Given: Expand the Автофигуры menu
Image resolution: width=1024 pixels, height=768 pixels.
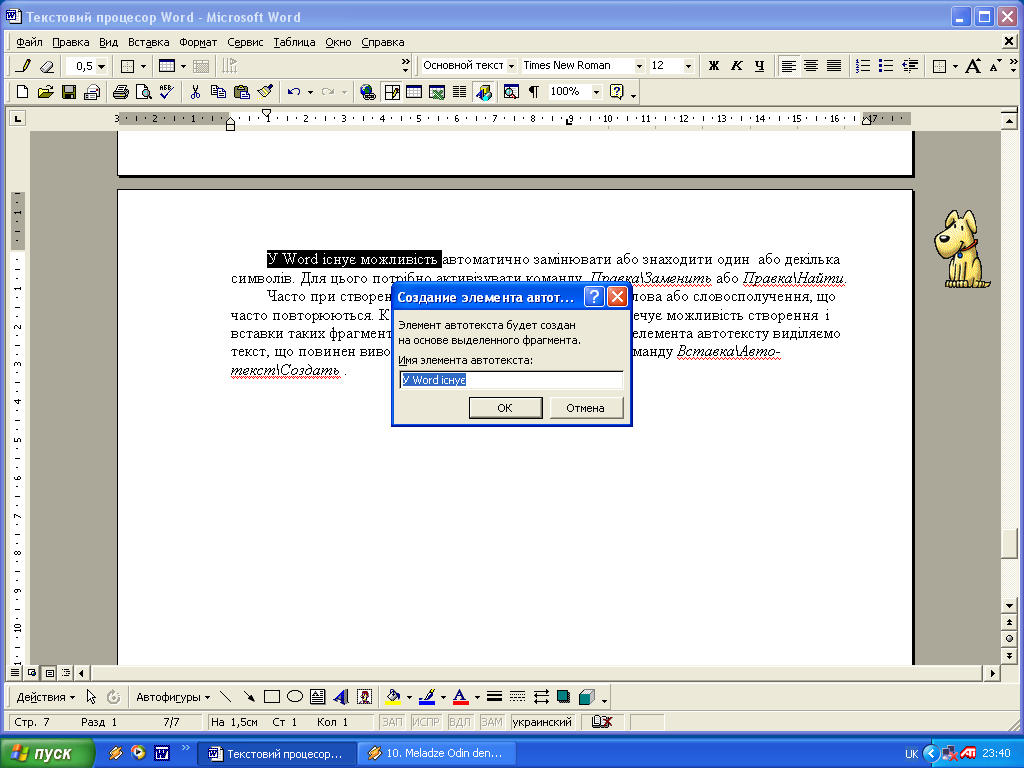Looking at the screenshot, I should 173,697.
